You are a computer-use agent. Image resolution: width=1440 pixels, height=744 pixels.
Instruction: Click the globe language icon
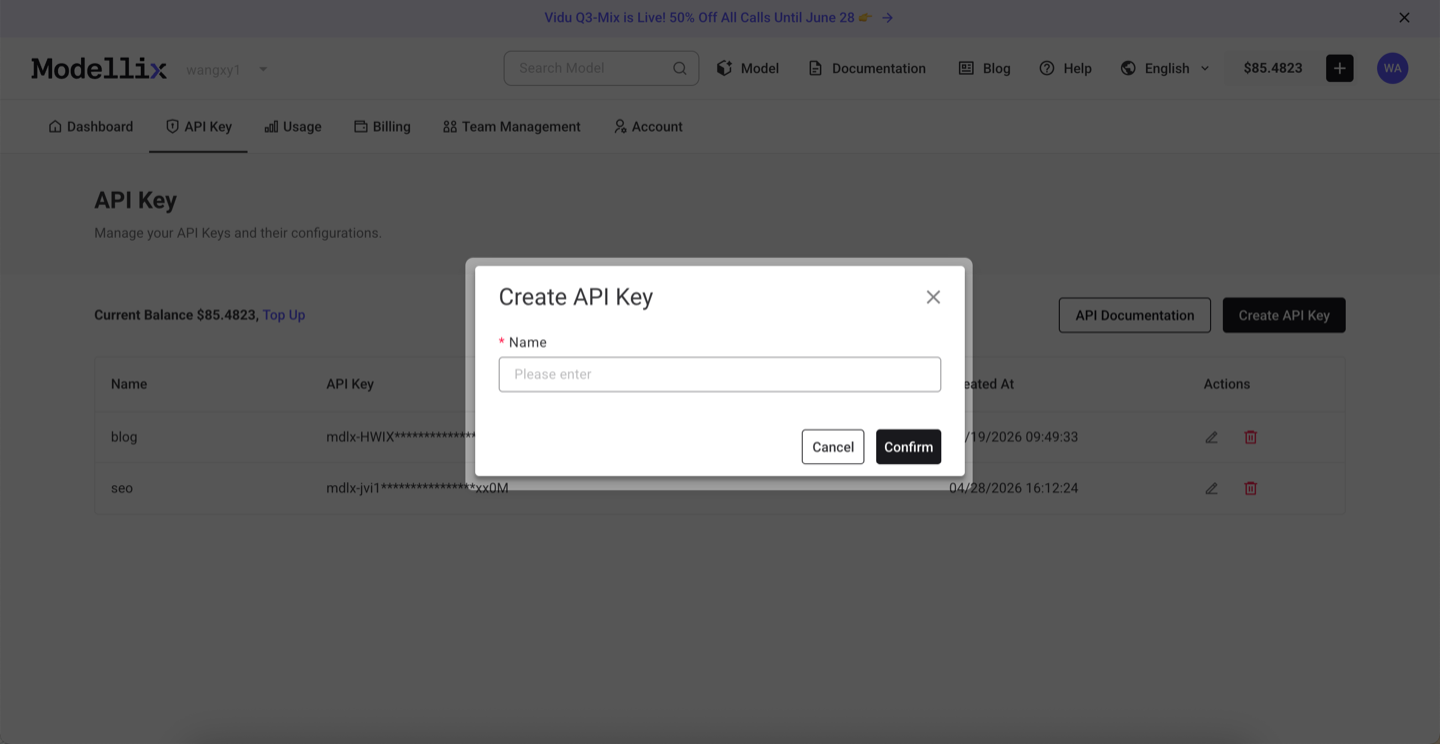[1128, 68]
